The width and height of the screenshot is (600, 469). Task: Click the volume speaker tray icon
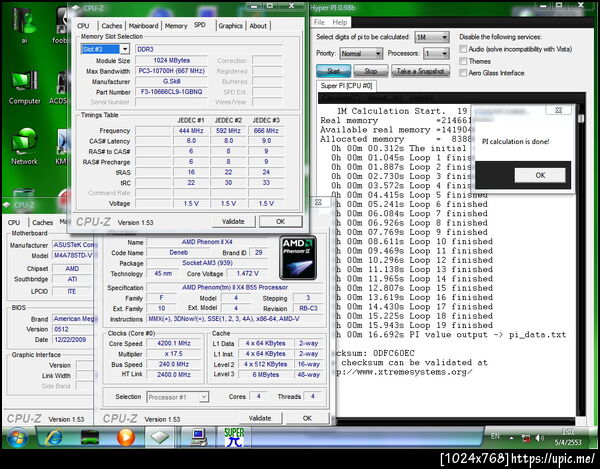pos(540,438)
